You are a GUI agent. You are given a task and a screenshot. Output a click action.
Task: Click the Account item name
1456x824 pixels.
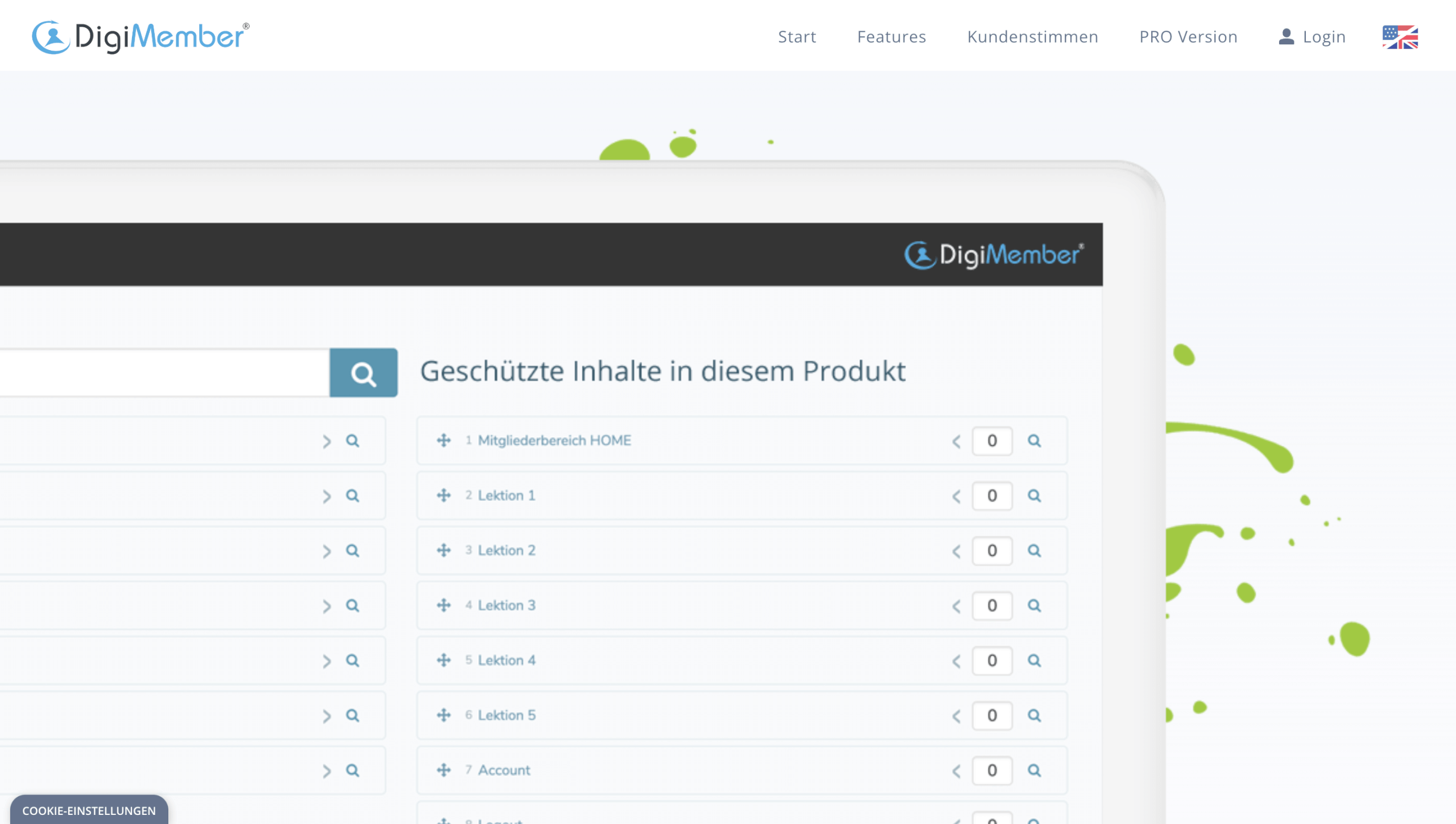point(504,771)
